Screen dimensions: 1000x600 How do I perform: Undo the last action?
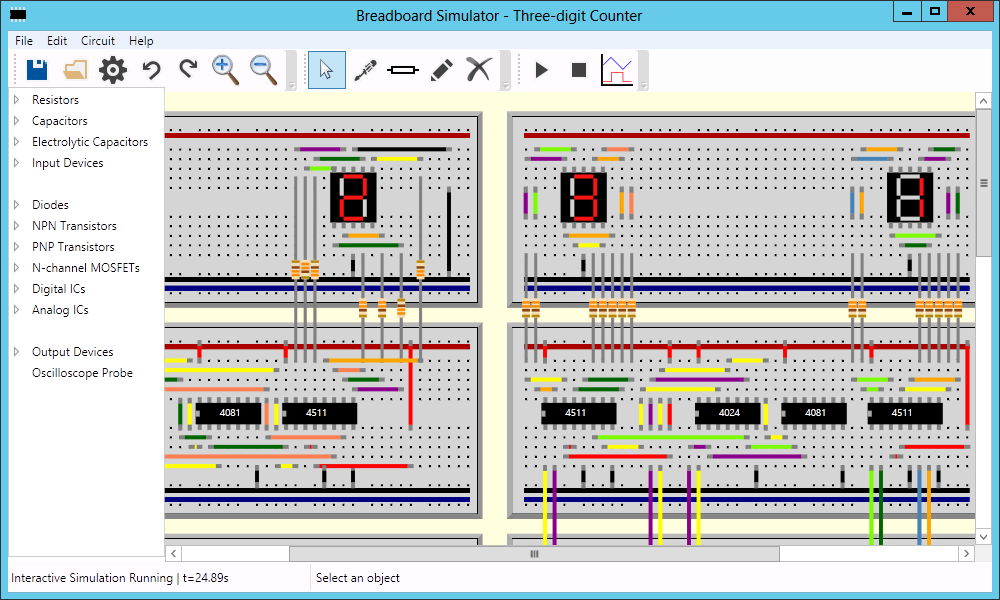click(151, 69)
